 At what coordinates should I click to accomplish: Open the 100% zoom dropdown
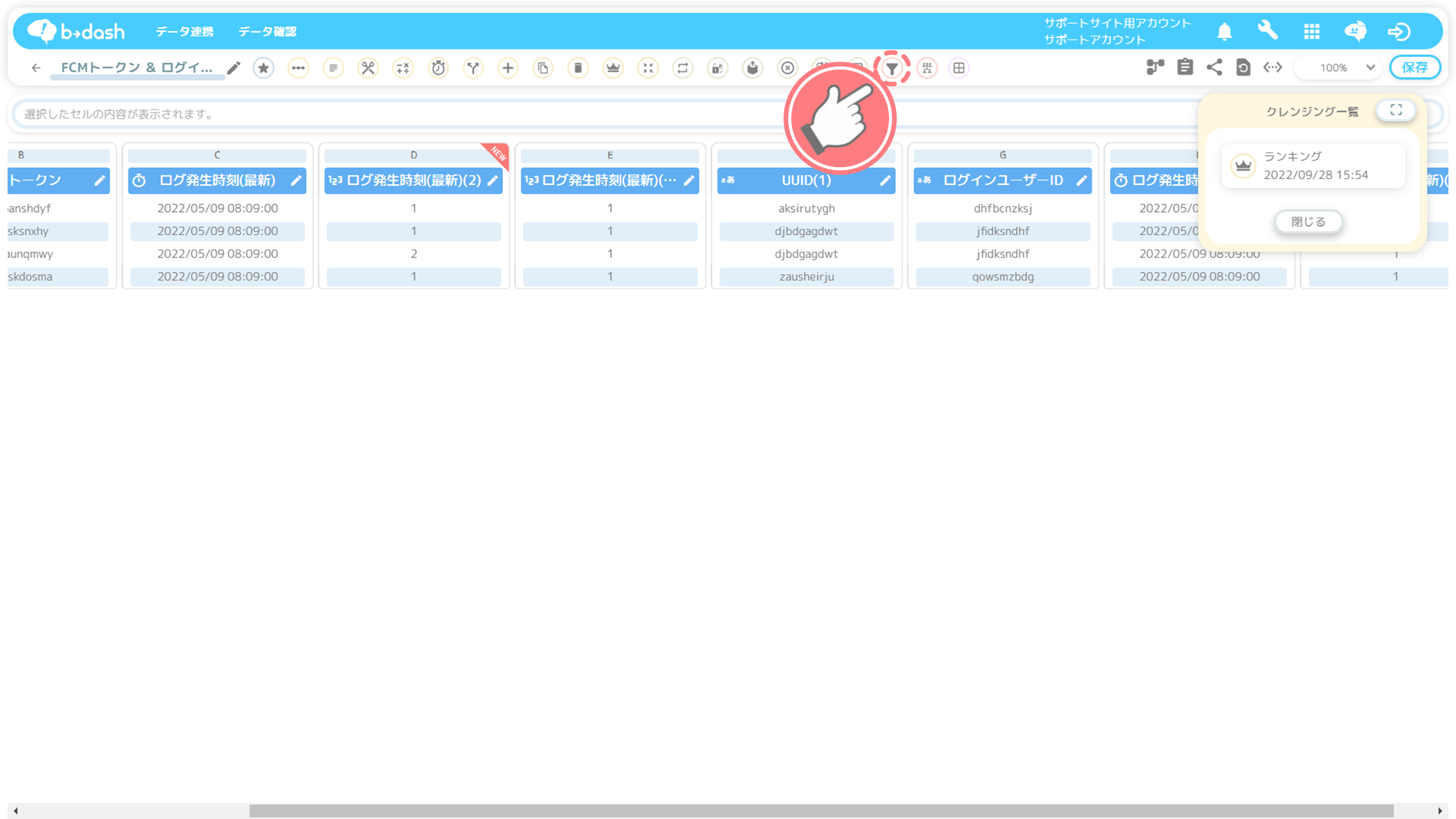(x=1339, y=68)
